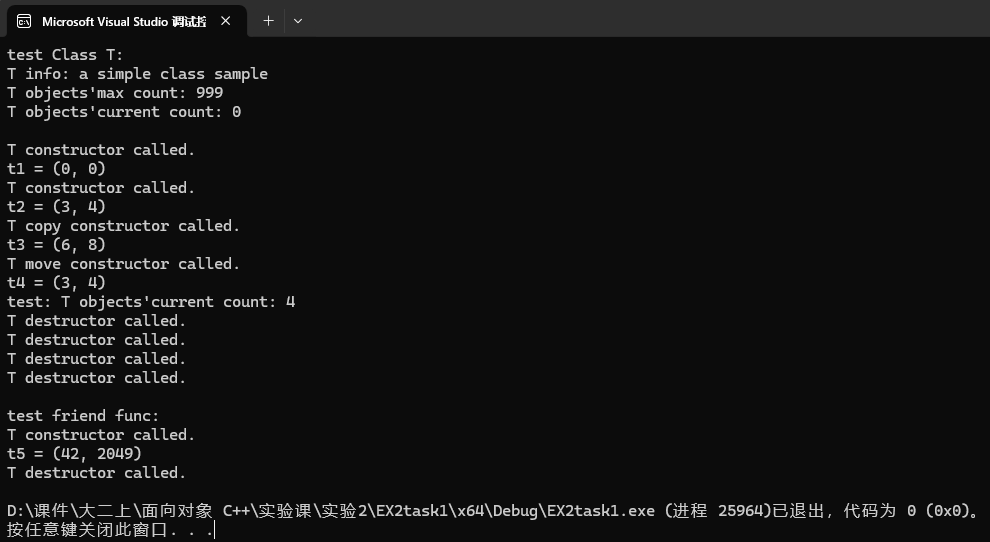Select the Microsoft Visual Studio debug console tab
The height and width of the screenshot is (542, 990).
(x=126, y=21)
